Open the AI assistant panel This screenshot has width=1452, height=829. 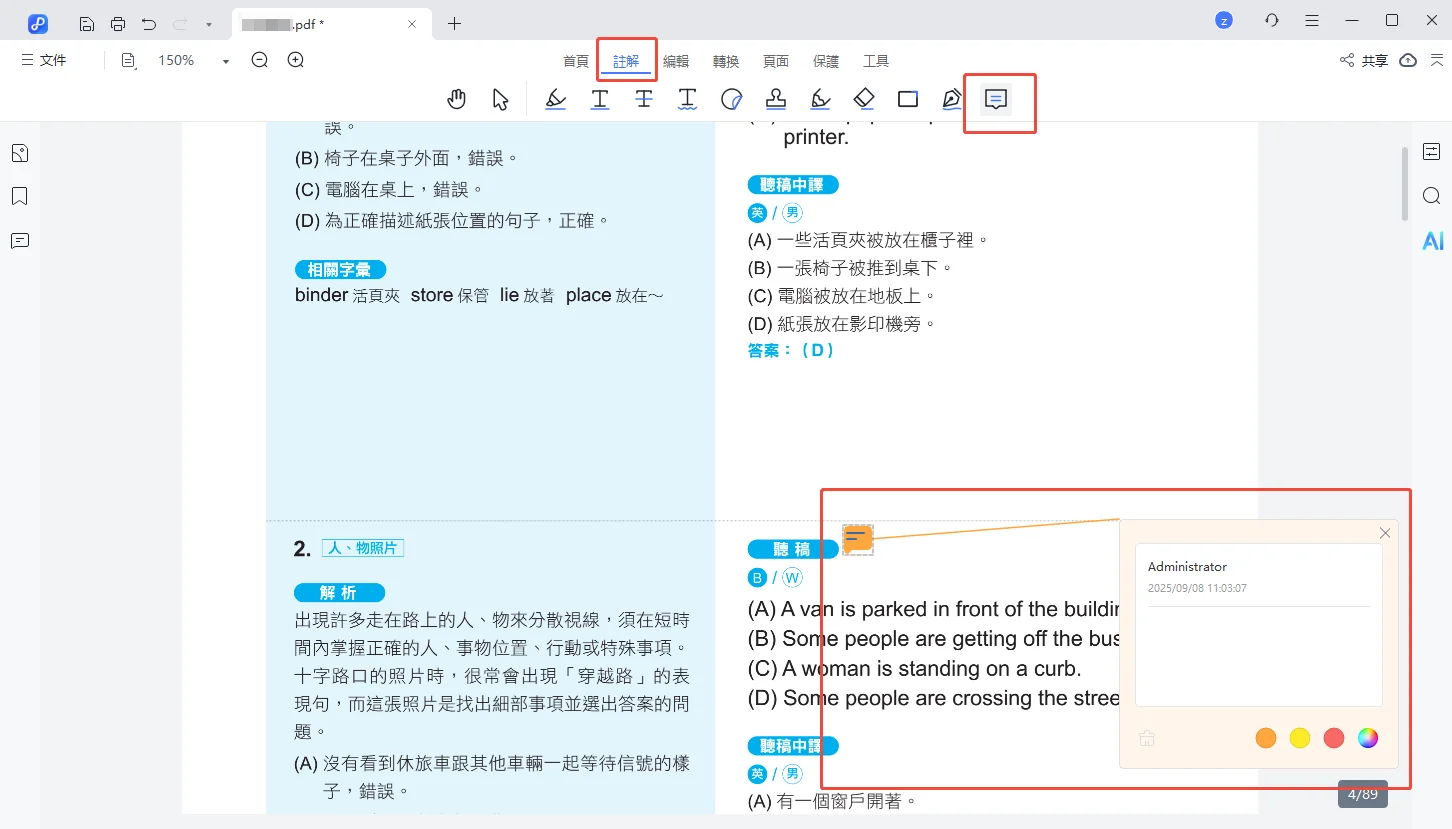pos(1431,240)
